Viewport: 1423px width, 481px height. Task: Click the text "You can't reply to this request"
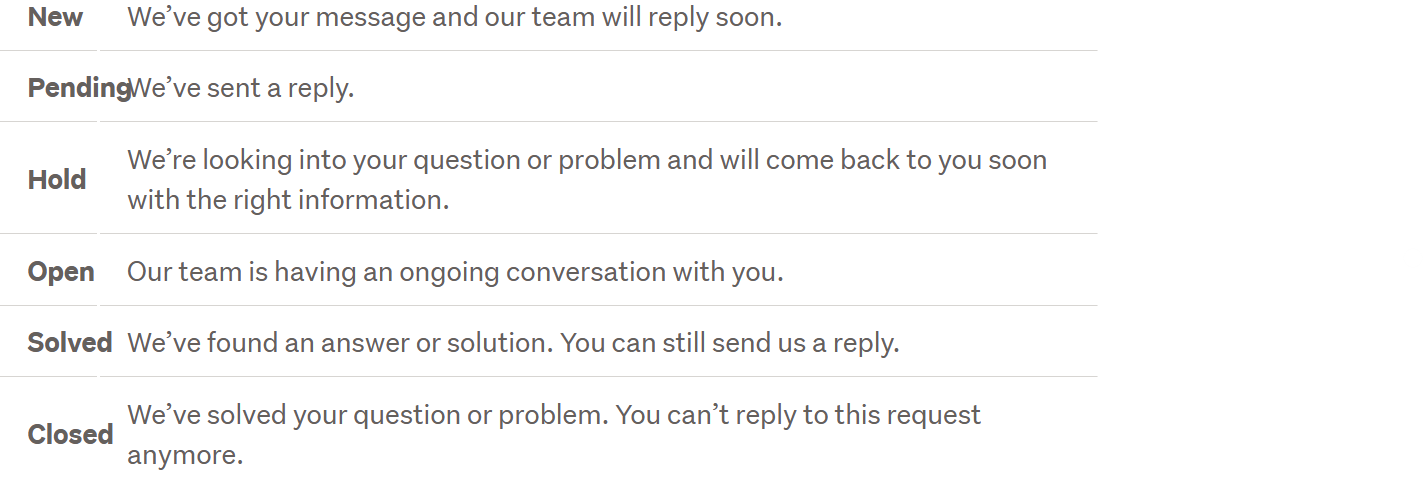pyautogui.click(x=798, y=415)
